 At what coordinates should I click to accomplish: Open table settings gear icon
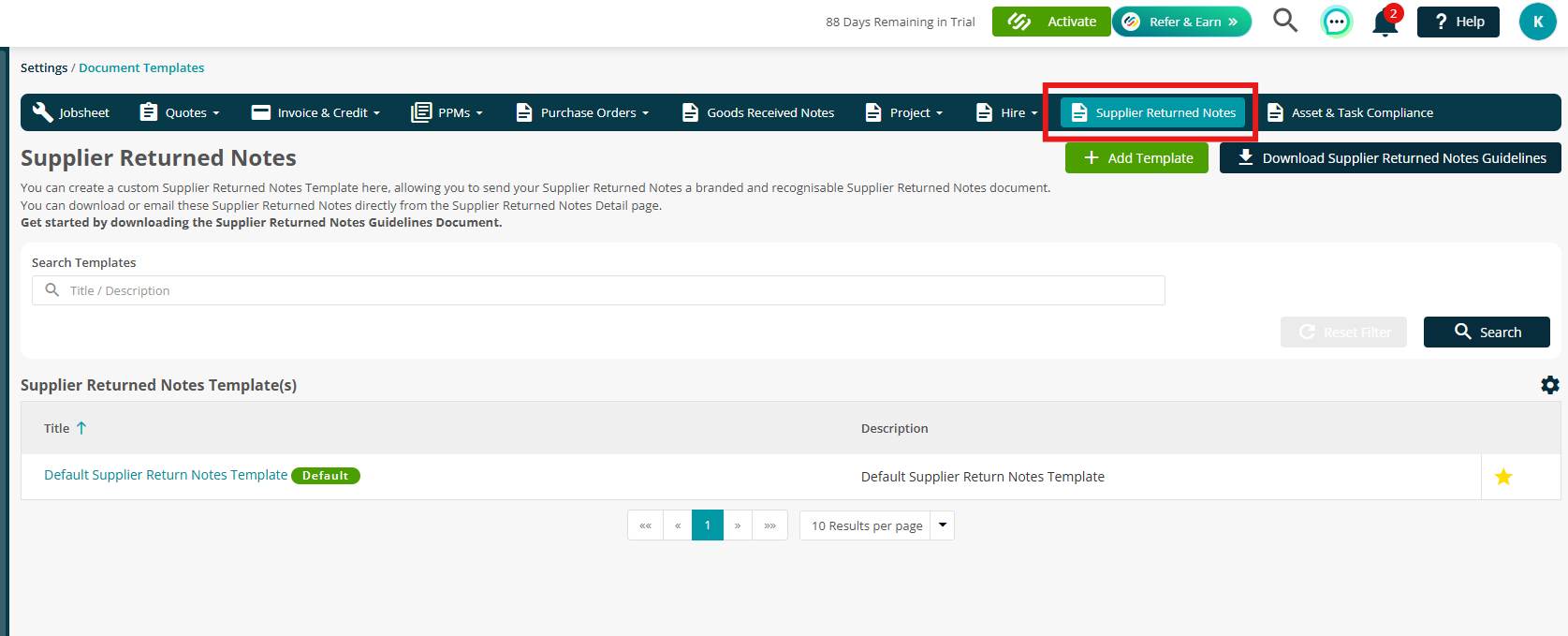(1550, 385)
